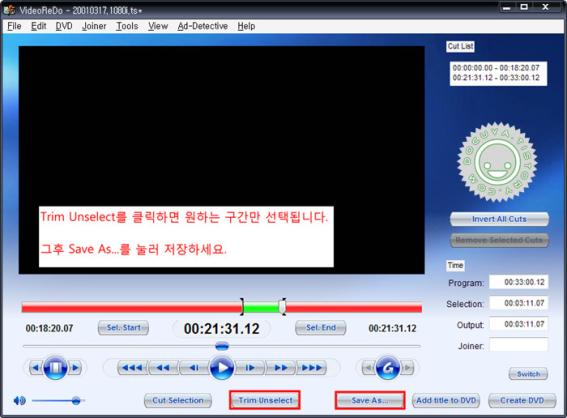Click the Play button
567x418 pixels.
click(x=221, y=368)
